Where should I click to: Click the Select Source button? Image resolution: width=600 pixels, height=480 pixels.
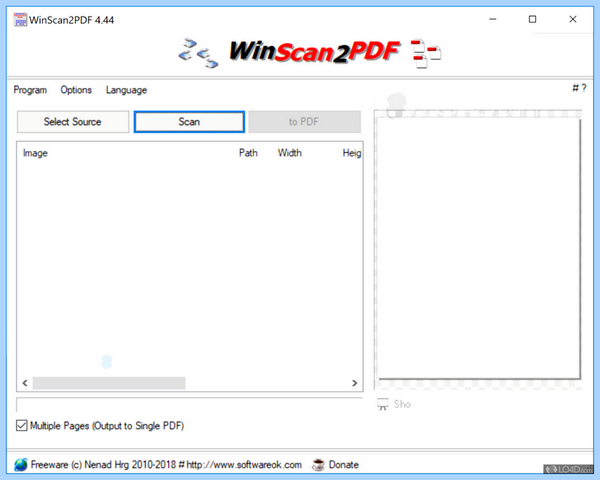pyautogui.click(x=73, y=122)
